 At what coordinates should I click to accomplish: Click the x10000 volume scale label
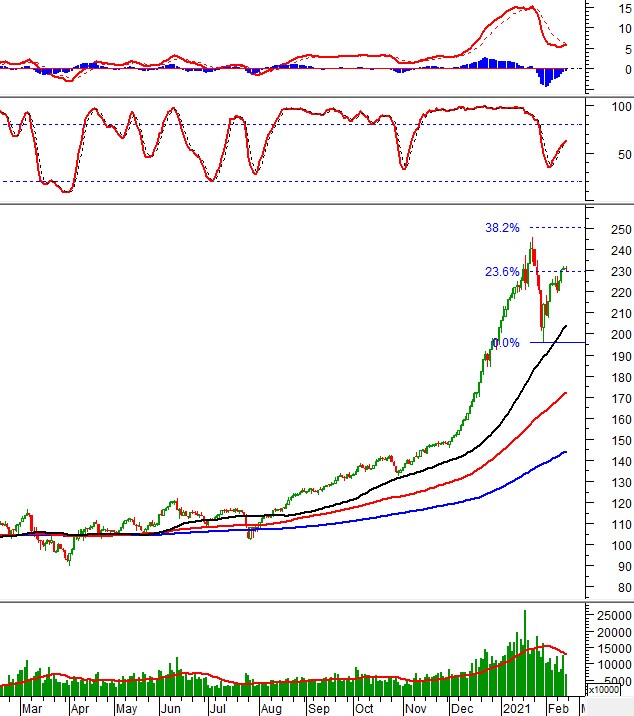(x=603, y=690)
